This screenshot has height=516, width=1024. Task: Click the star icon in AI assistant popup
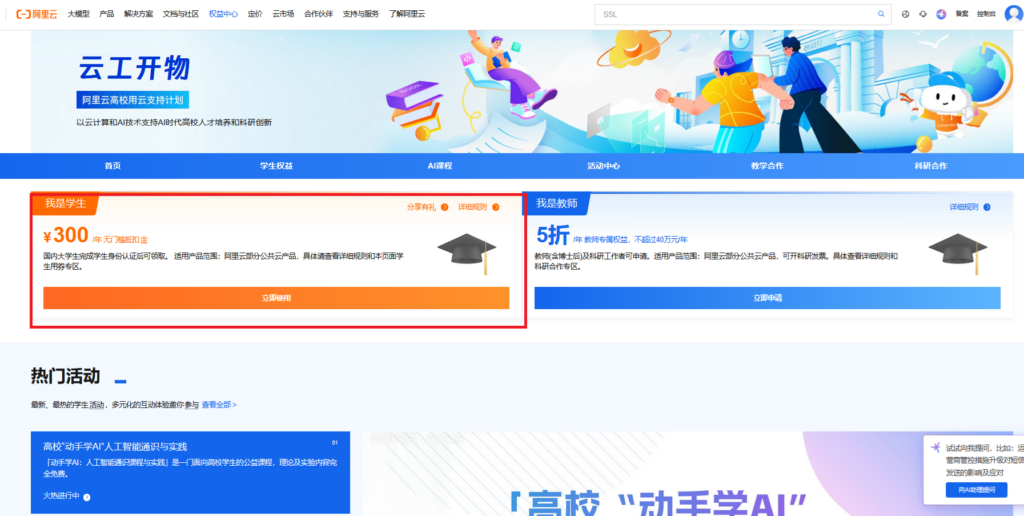pos(936,447)
